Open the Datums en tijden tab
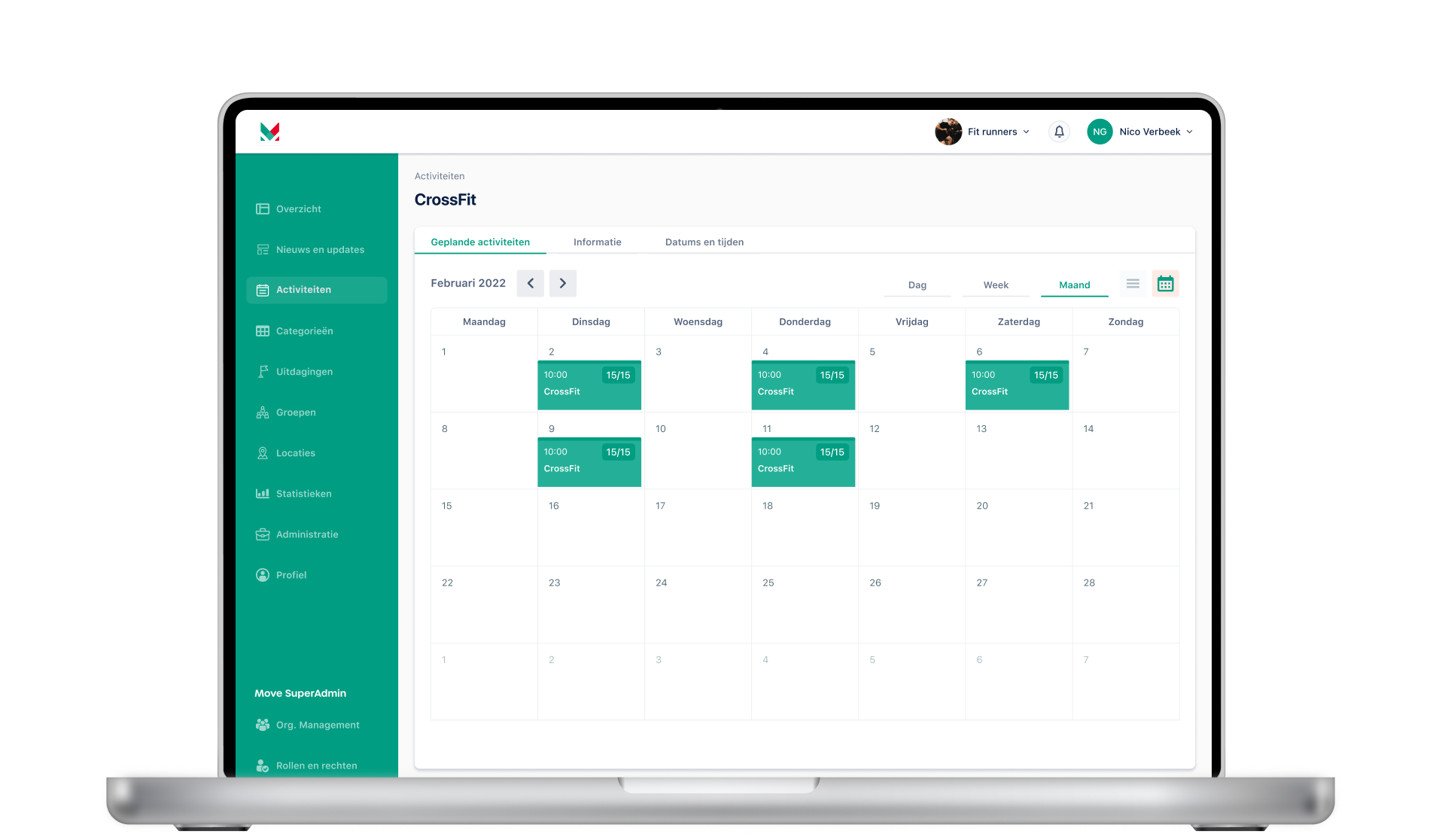The width and height of the screenshot is (1439, 840). pos(704,242)
